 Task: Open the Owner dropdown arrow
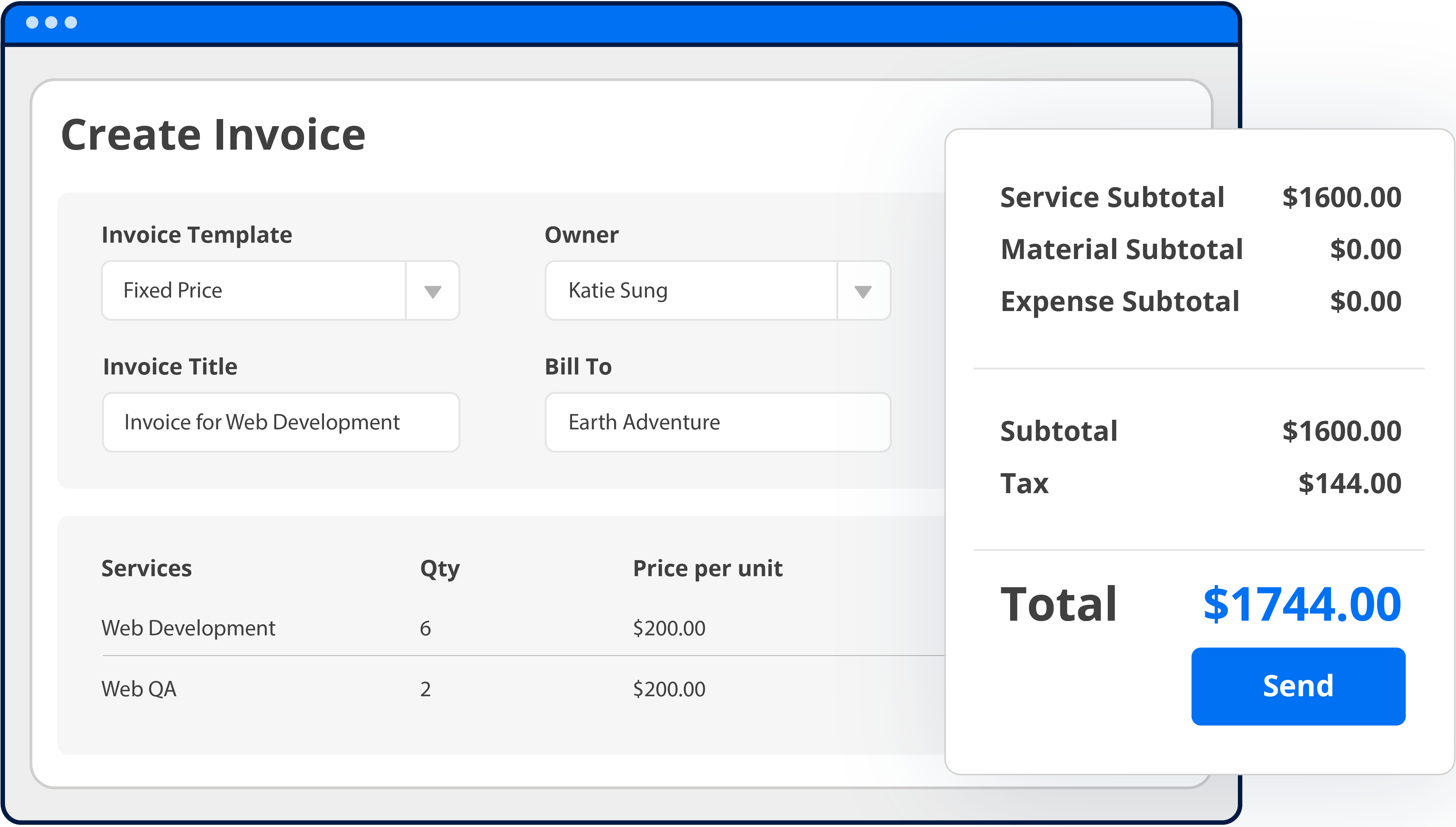(x=863, y=291)
